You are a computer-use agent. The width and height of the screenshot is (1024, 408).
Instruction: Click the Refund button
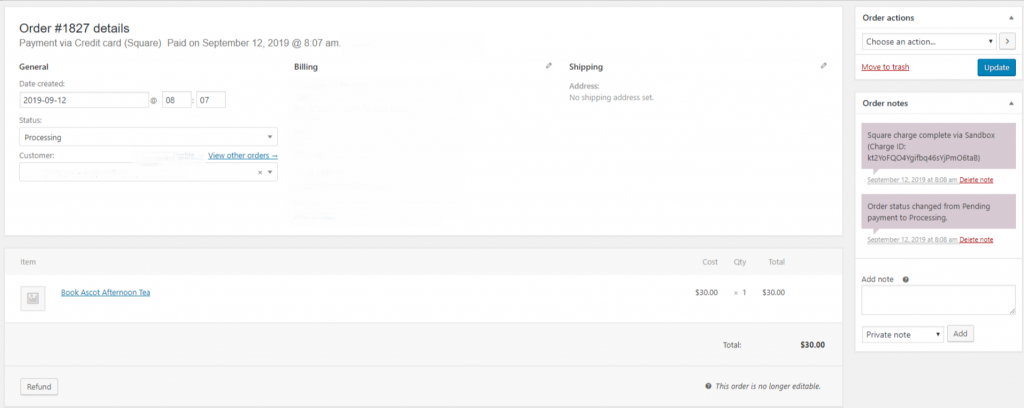pos(39,386)
